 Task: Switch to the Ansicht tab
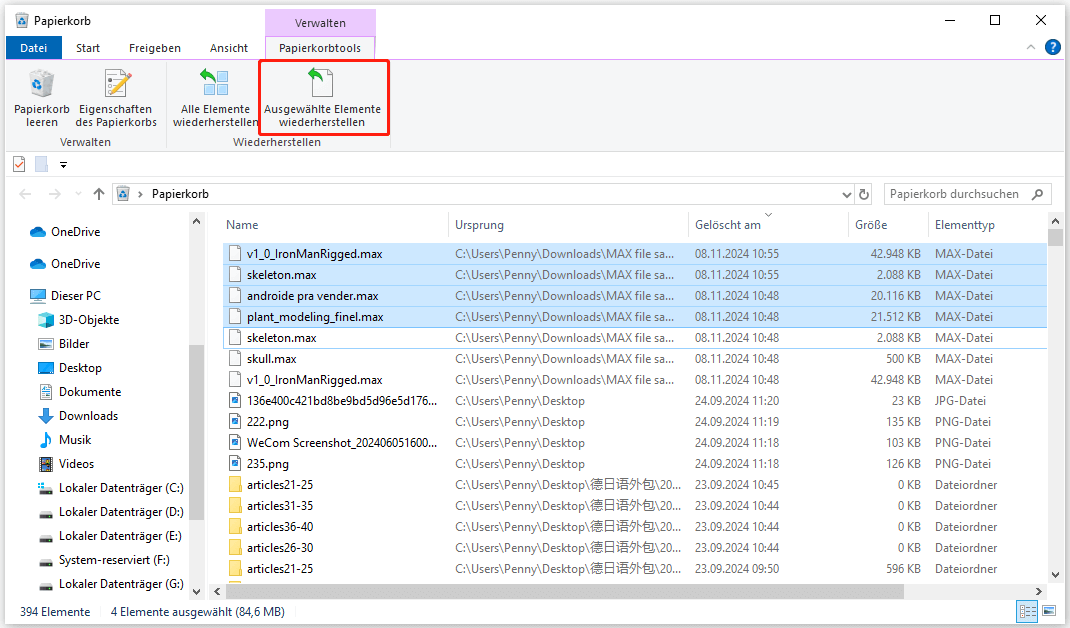coord(229,48)
